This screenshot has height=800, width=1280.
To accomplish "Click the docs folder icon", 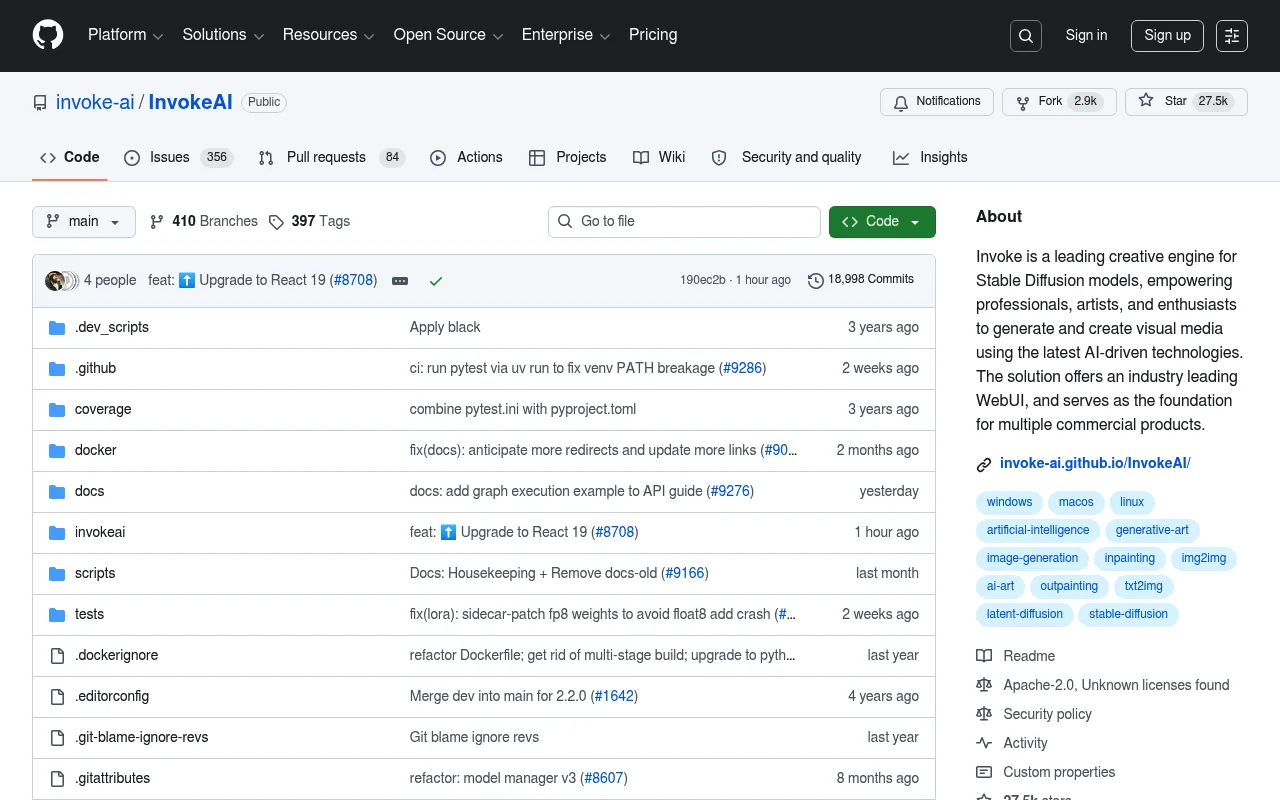I will [57, 492].
